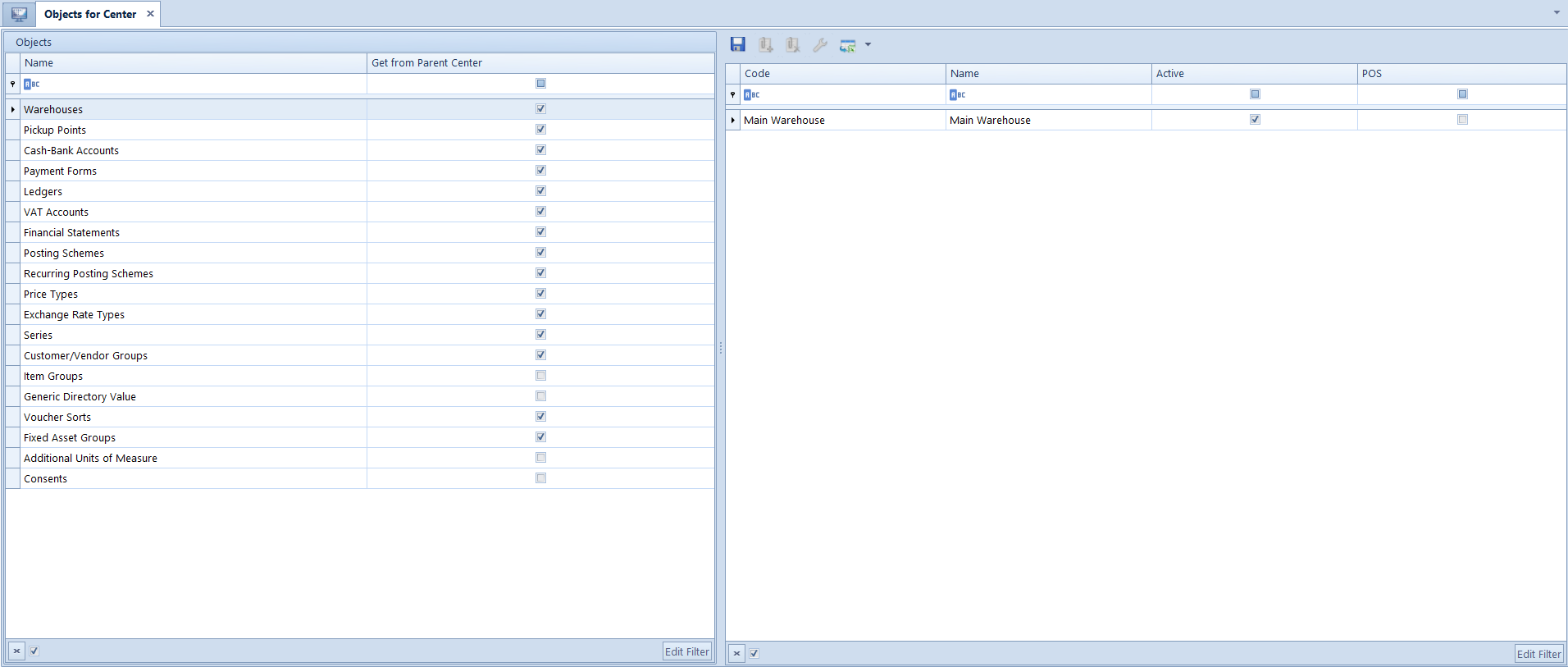
Task: Check Get from Parent for Consents
Action: click(x=540, y=477)
